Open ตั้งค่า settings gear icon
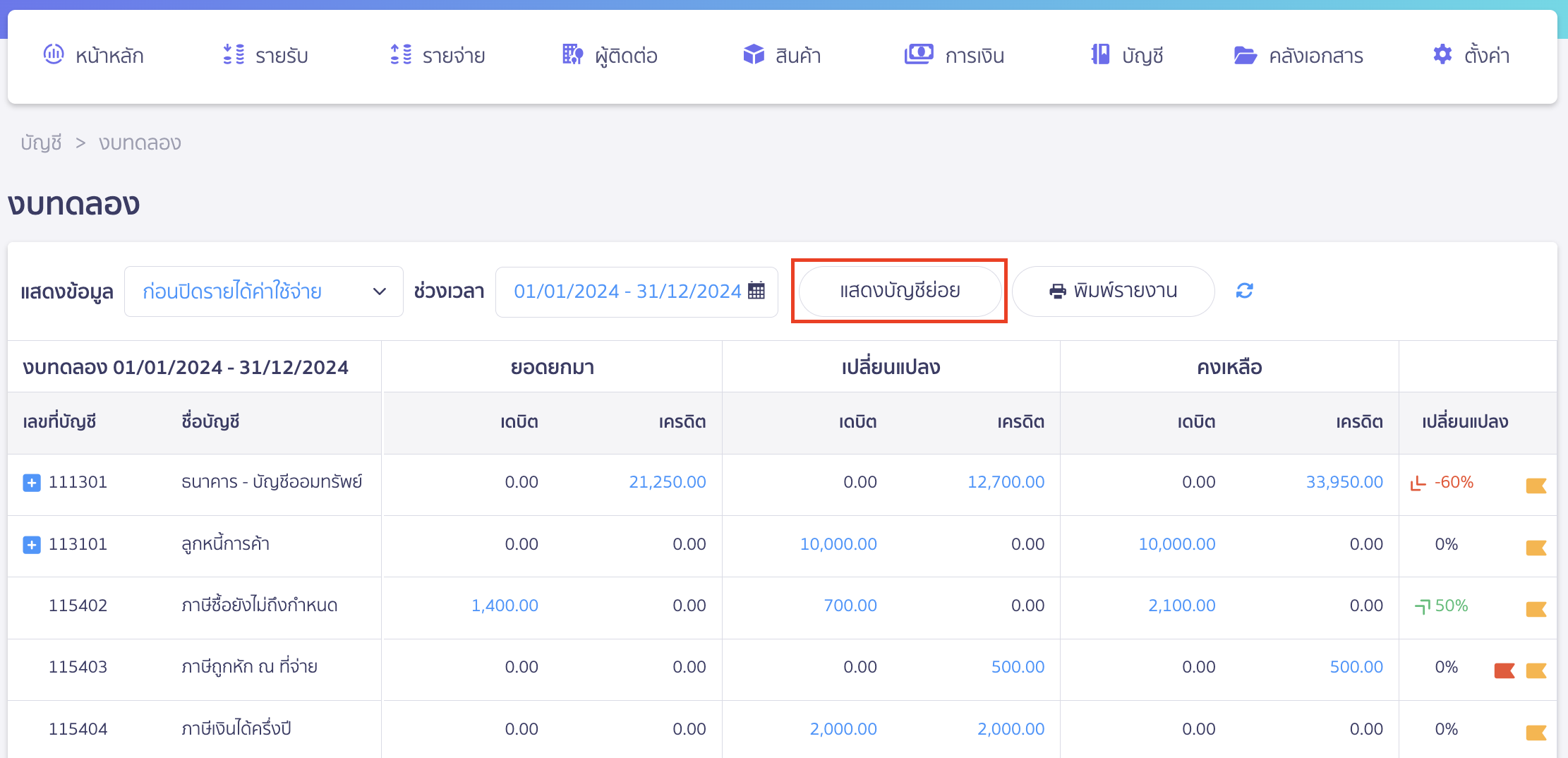 [x=1441, y=54]
